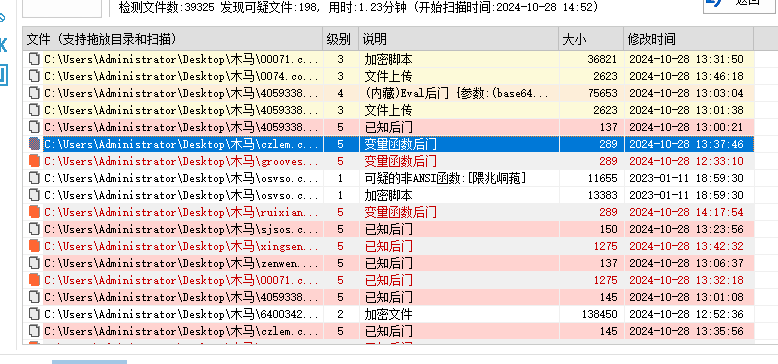Click file icon of row sized 11655
The height and width of the screenshot is (364, 778).
click(34, 178)
